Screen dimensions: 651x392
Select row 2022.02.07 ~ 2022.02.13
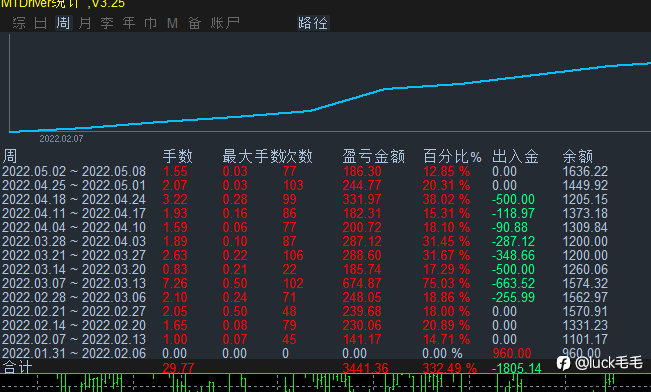305,340
